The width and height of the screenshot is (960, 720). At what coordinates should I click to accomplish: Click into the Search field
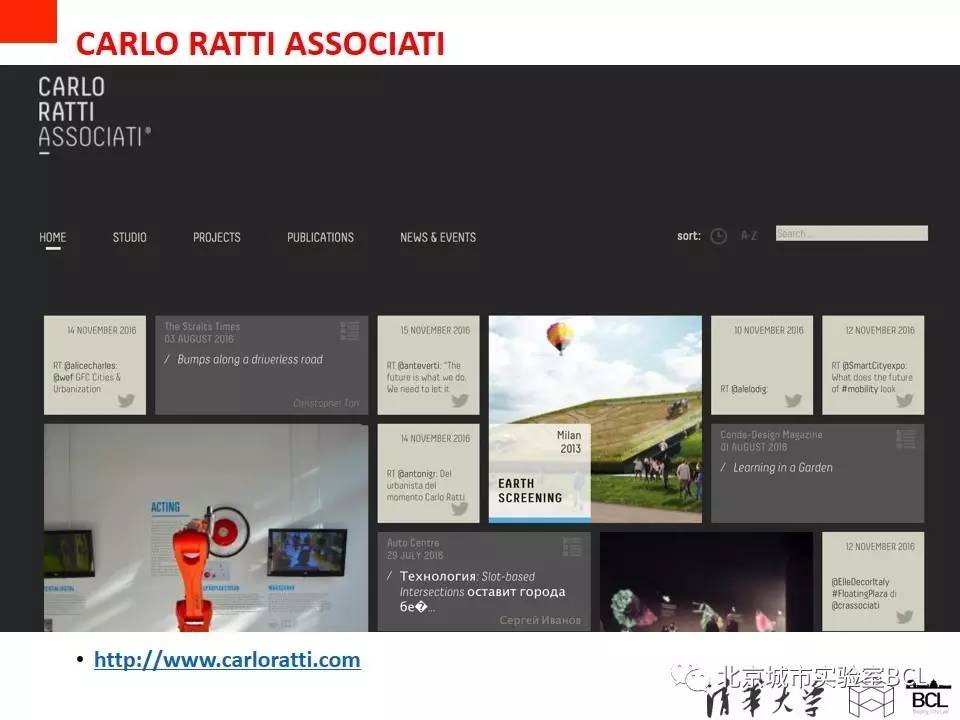[x=852, y=233]
